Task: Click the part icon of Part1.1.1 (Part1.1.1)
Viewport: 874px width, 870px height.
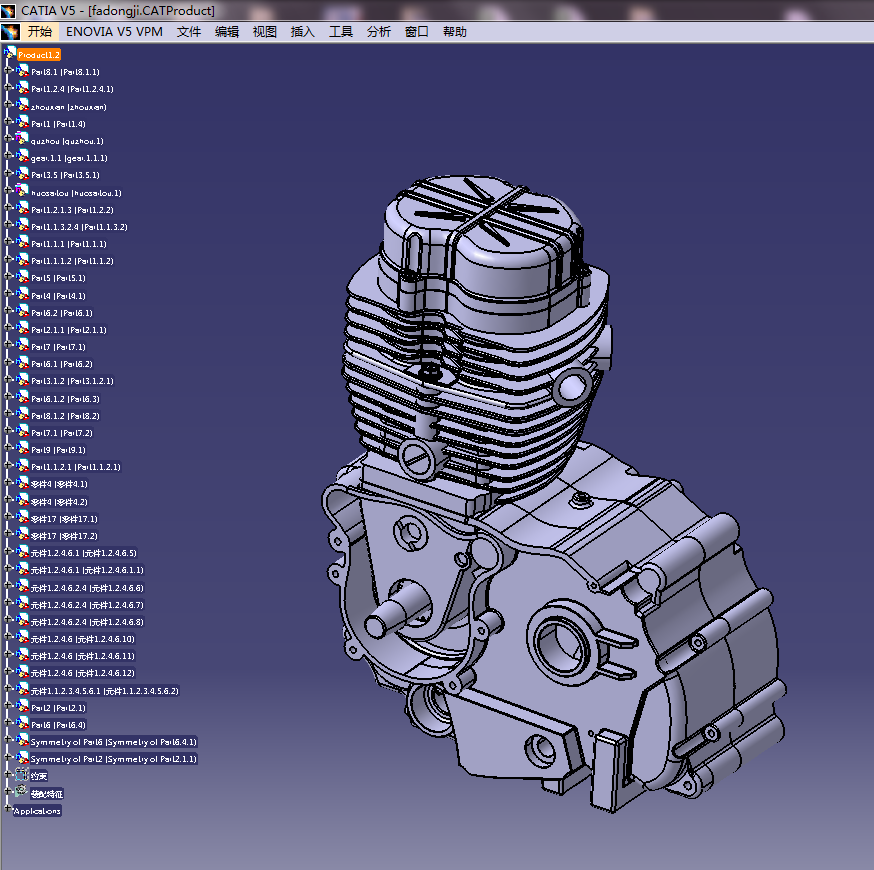Action: coord(22,242)
